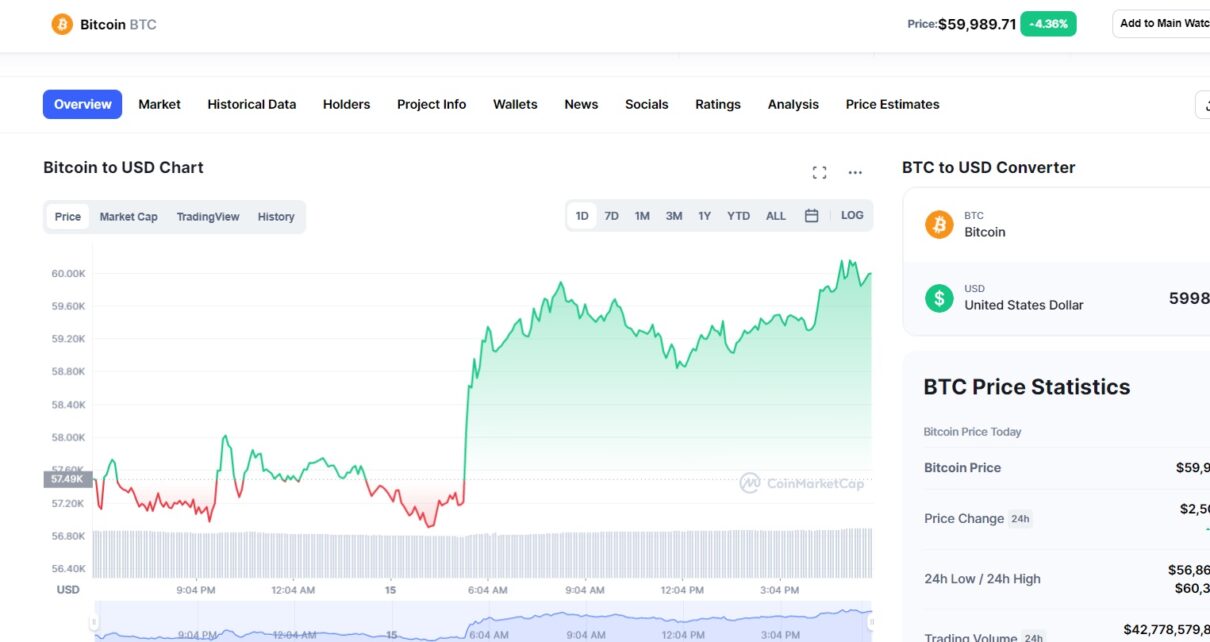This screenshot has width=1210, height=642.
Task: Click the Add to Main Watchlist button
Action: [1162, 24]
